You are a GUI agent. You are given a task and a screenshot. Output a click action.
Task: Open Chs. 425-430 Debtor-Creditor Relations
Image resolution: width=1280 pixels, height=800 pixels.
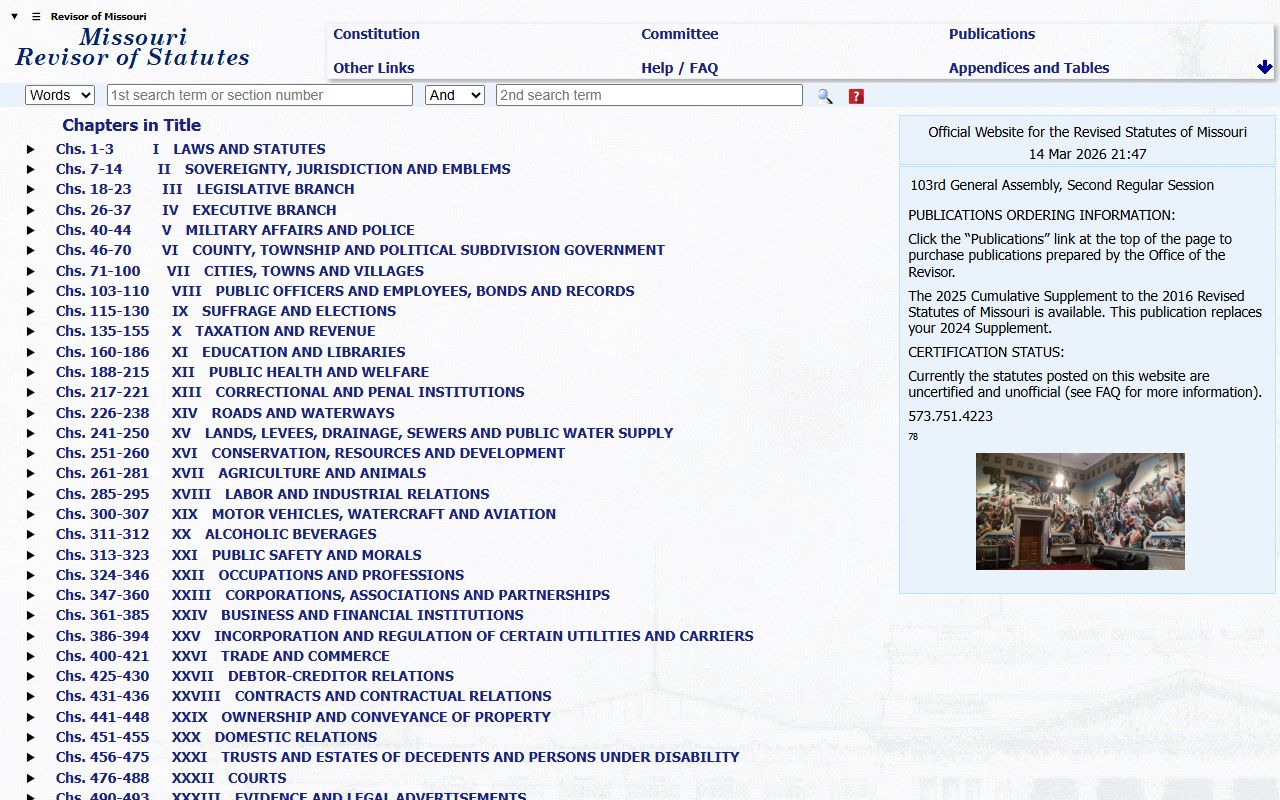point(255,676)
